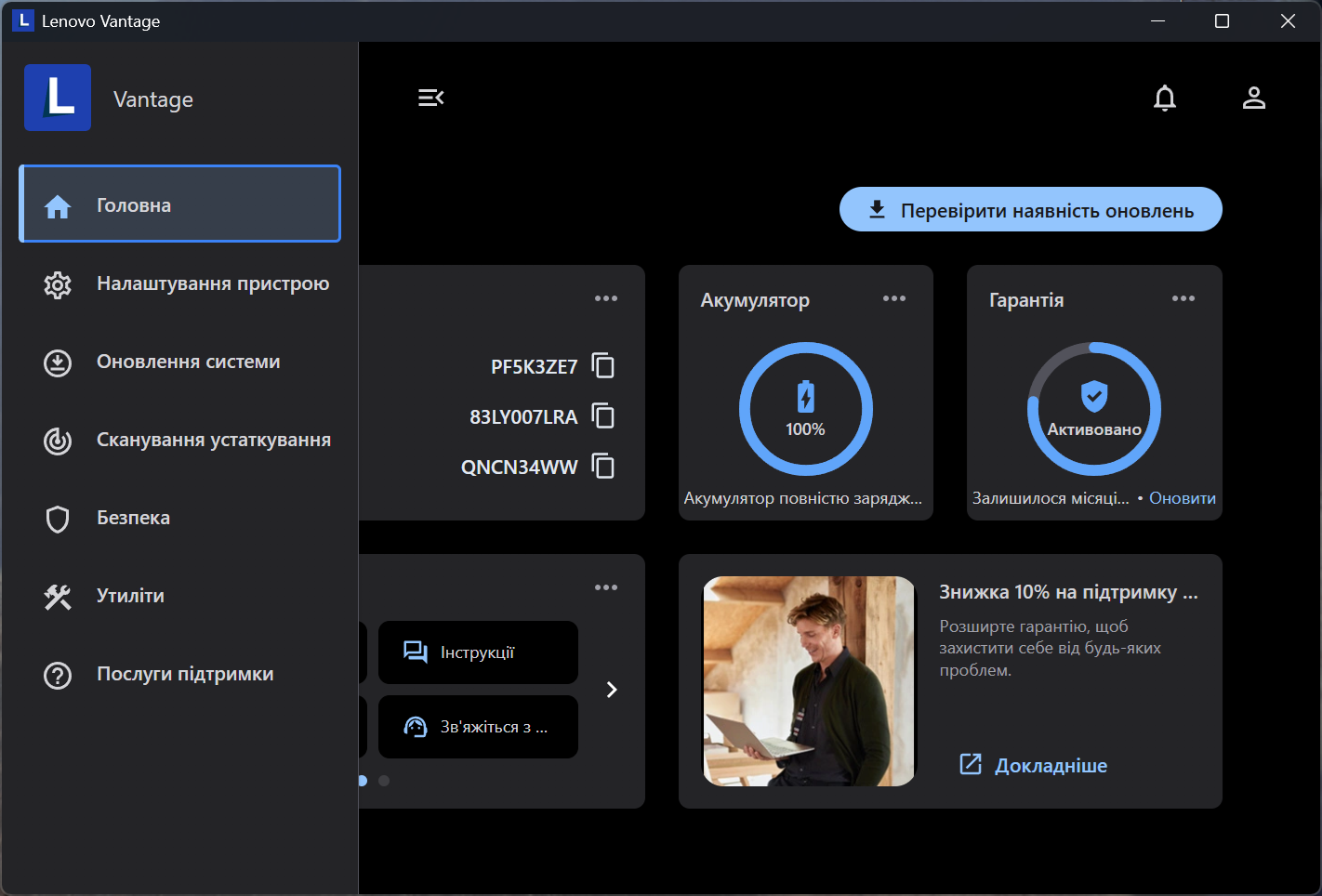Screen dimensions: 1322x896
Task: Click the serial number text PF5K3ZE7
Action: (x=535, y=367)
